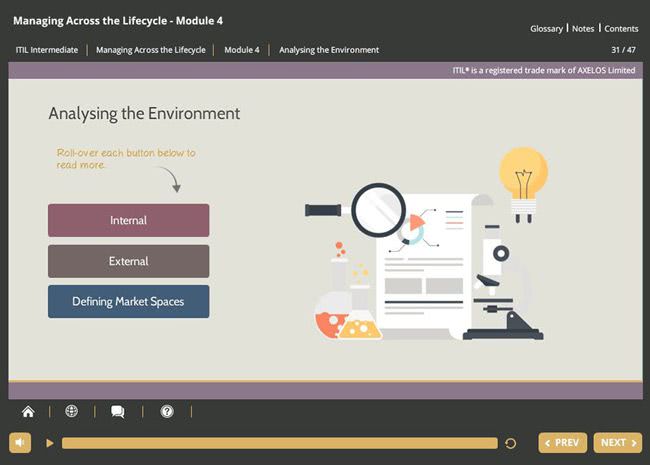The width and height of the screenshot is (650, 465).
Task: Open the Notes link
Action: 583,29
